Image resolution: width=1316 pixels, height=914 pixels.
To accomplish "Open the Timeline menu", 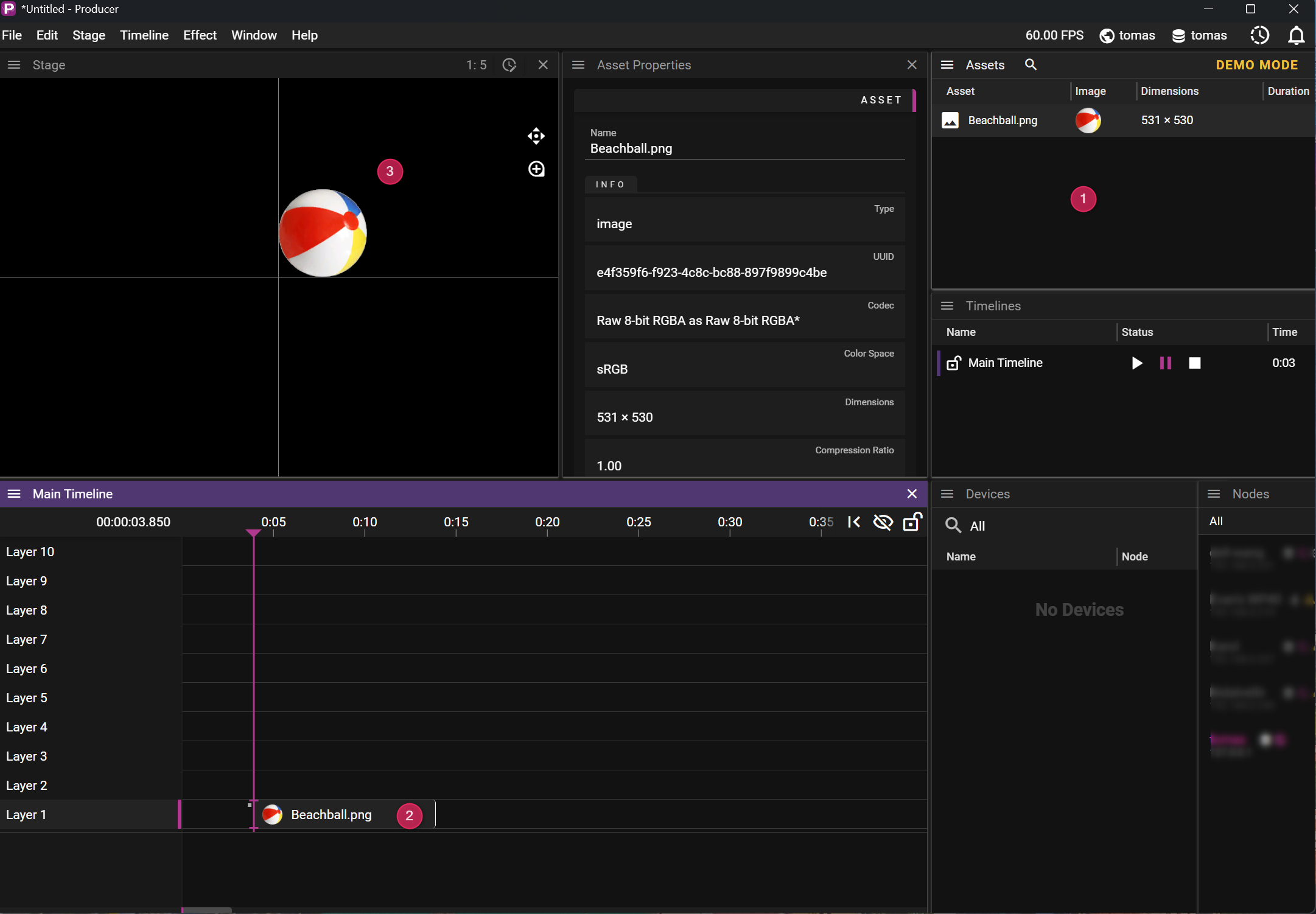I will tap(144, 35).
